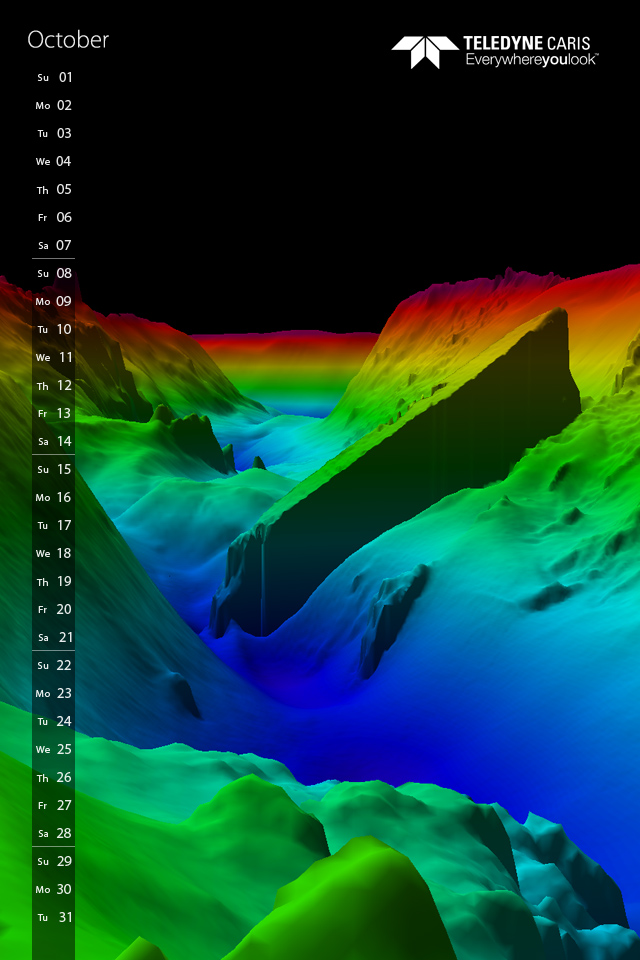Select the date Sa 07
The image size is (640, 960).
point(55,246)
